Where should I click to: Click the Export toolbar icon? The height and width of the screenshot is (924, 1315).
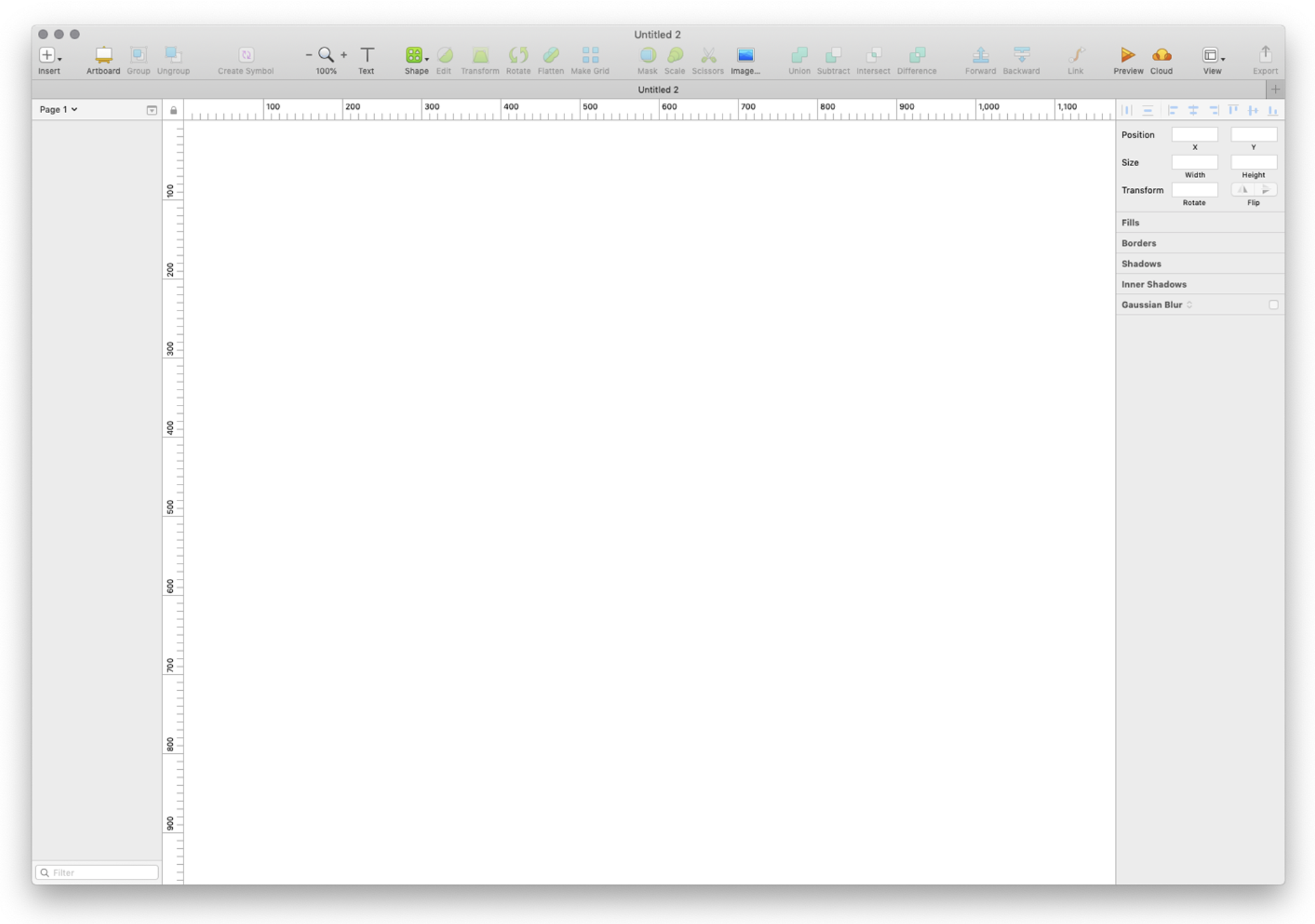(x=1265, y=55)
